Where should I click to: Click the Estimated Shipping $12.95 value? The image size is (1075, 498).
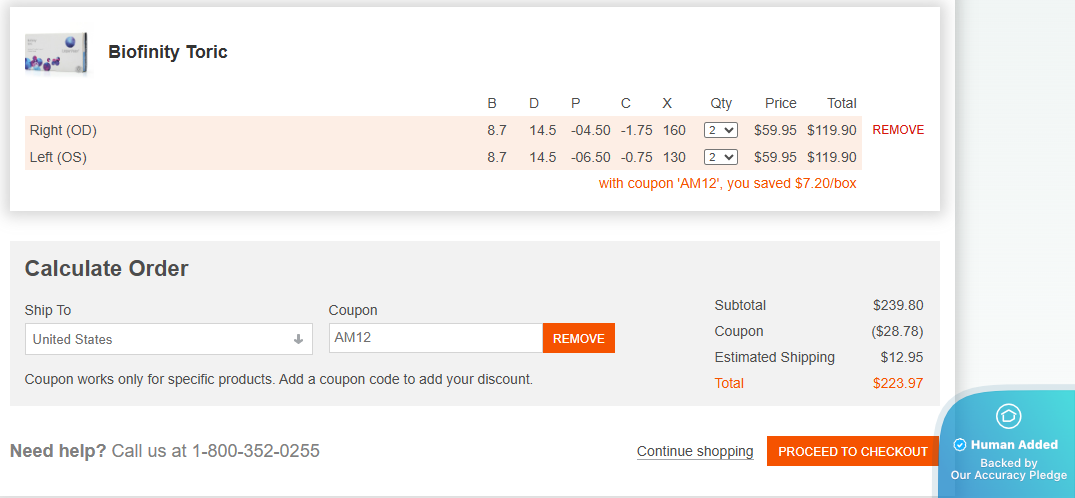pyautogui.click(x=901, y=357)
